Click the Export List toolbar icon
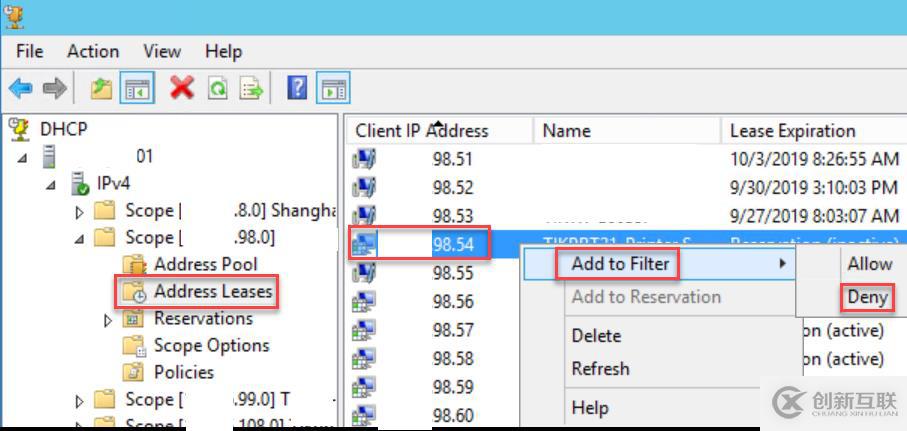The image size is (907, 431). (x=252, y=89)
